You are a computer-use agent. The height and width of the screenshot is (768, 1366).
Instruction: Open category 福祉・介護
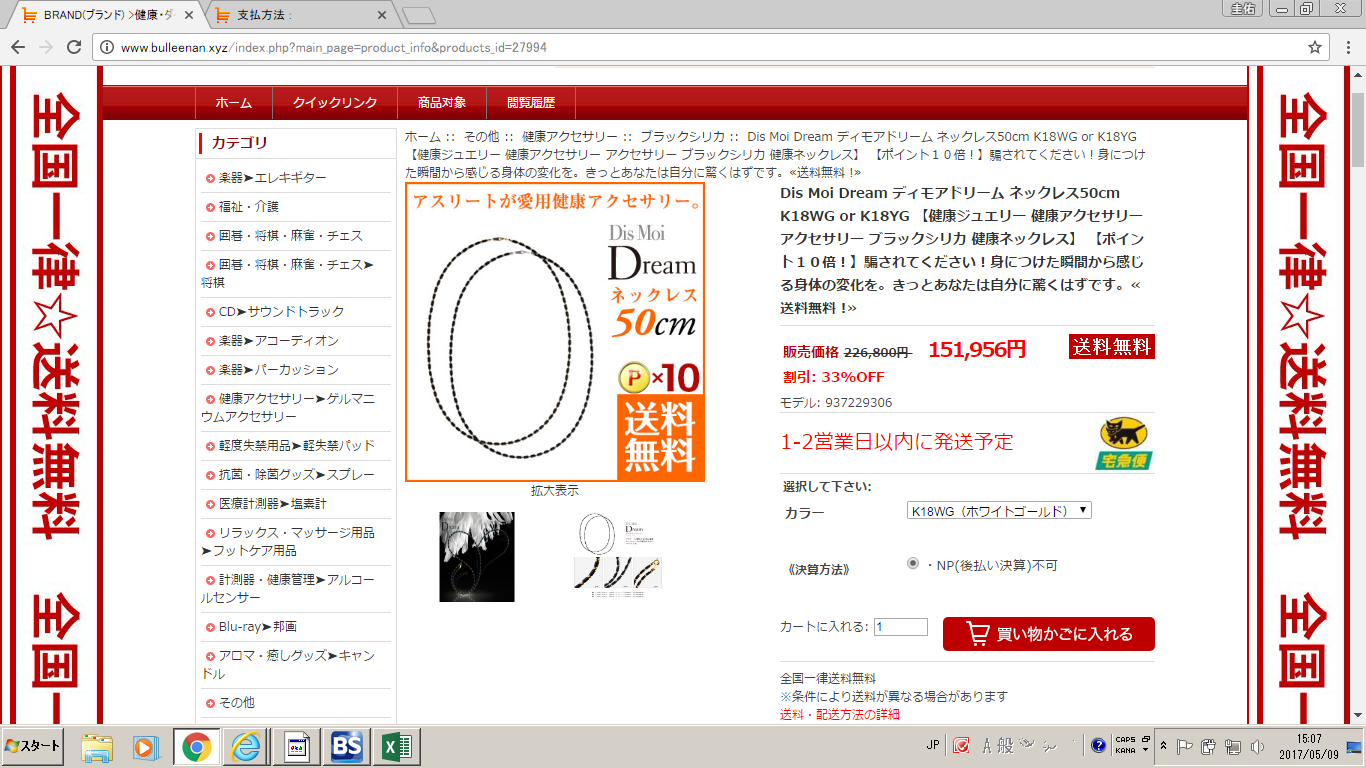(x=248, y=207)
